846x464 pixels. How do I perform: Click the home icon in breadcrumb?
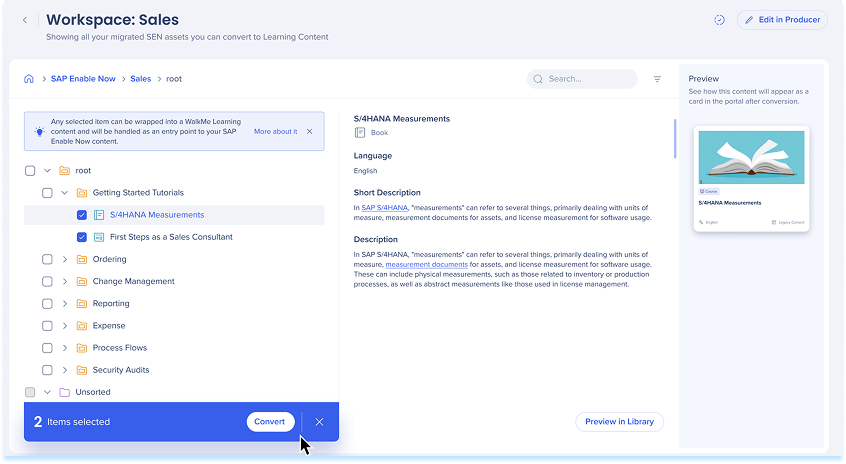click(x=29, y=79)
